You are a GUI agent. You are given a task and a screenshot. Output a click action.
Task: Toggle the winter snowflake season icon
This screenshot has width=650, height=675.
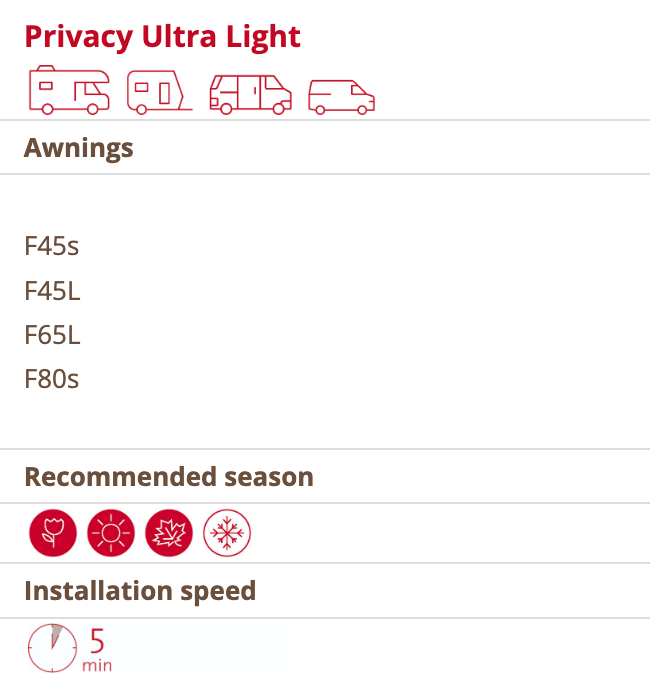tap(227, 533)
